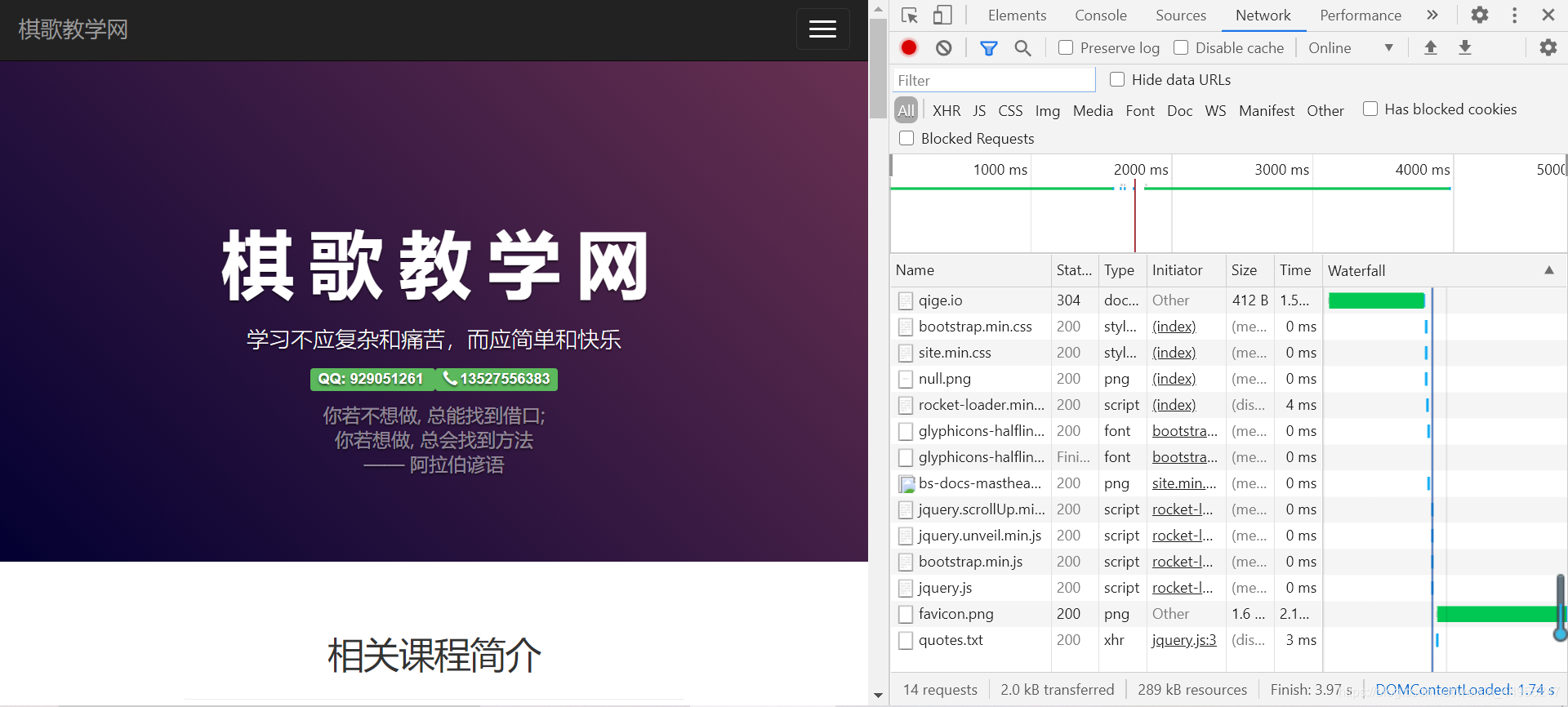Image resolution: width=1568 pixels, height=707 pixels.
Task: Click the phone number 13527556383 badge
Action: [x=497, y=379]
